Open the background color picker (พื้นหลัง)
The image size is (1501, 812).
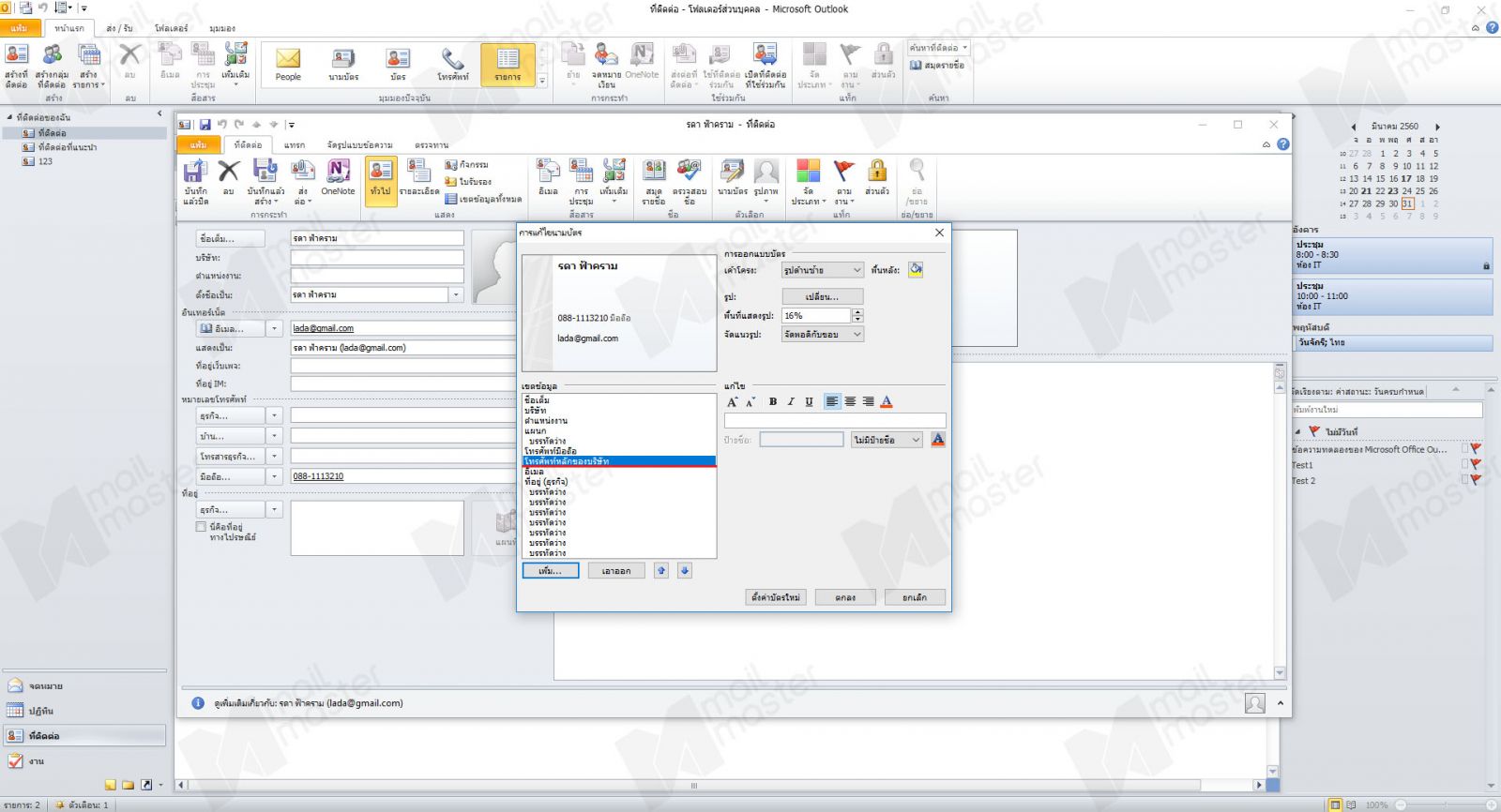click(x=916, y=270)
